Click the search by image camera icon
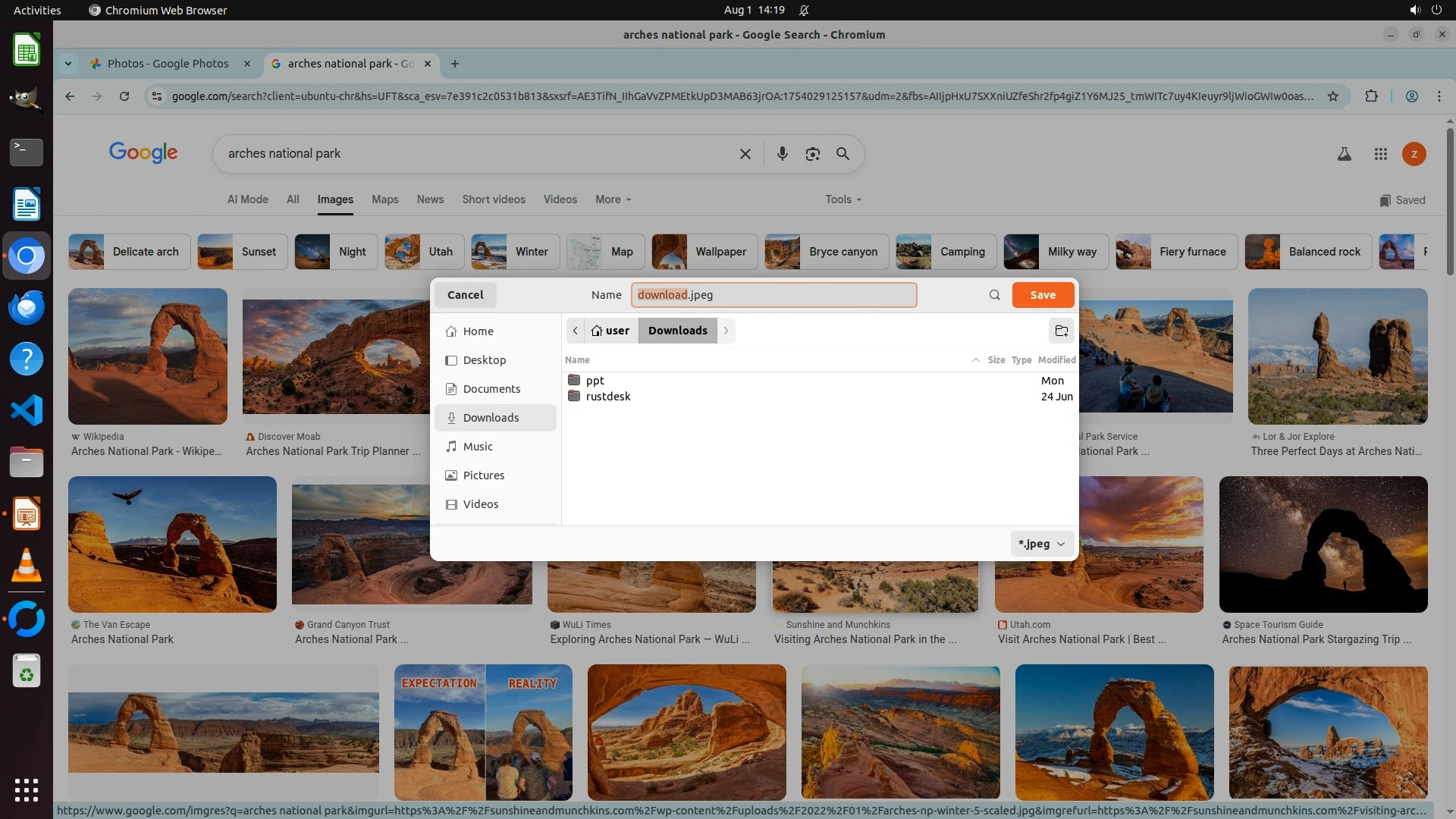The image size is (1456, 819). [x=812, y=154]
